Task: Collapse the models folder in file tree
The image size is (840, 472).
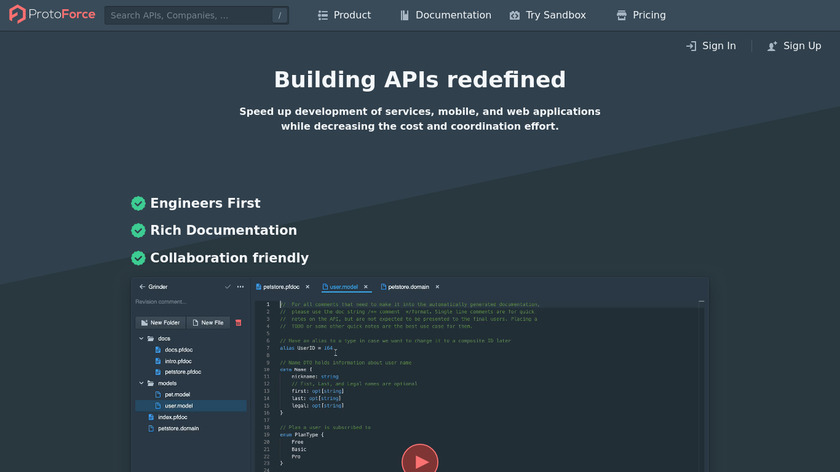Action: point(141,383)
